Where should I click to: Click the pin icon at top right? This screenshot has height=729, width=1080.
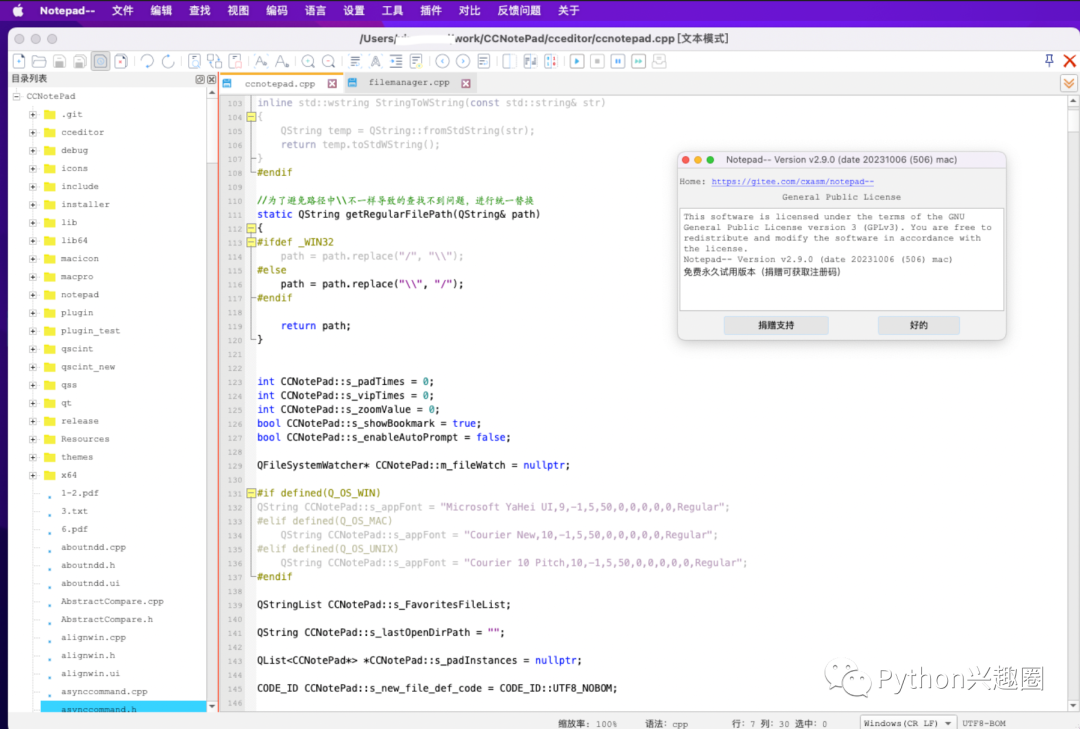coord(1049,61)
